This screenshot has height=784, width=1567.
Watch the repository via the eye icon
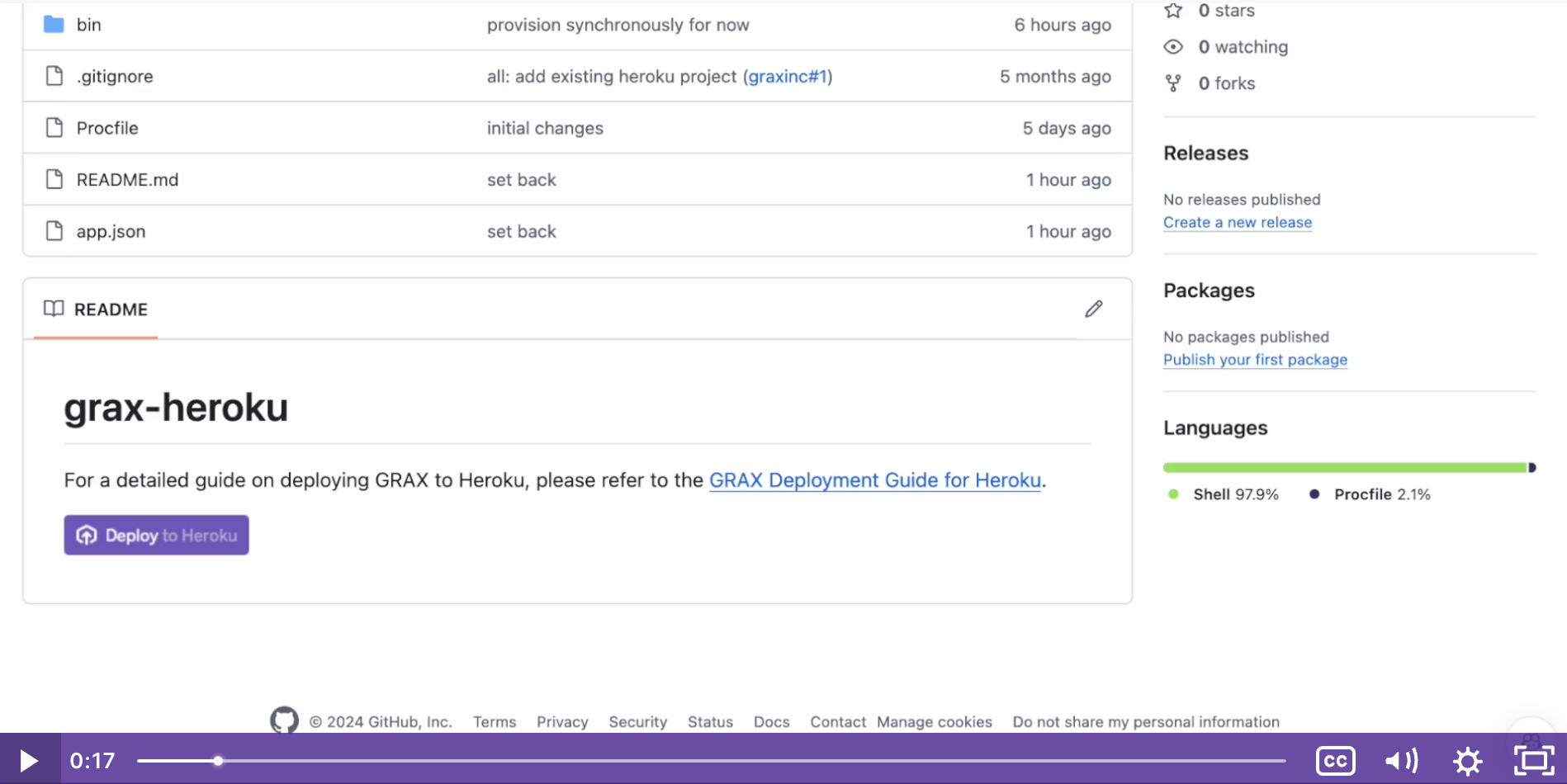point(1173,47)
